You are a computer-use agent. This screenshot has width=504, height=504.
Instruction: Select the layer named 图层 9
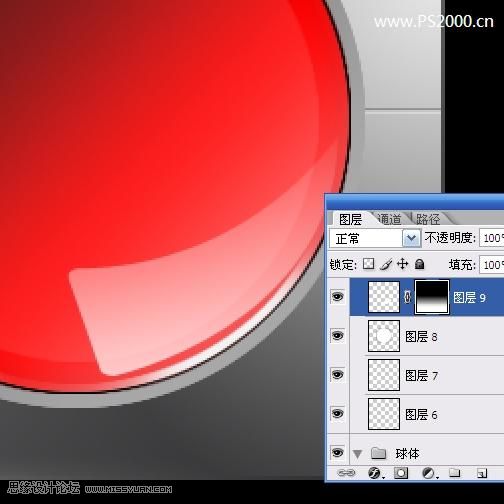pos(469,298)
